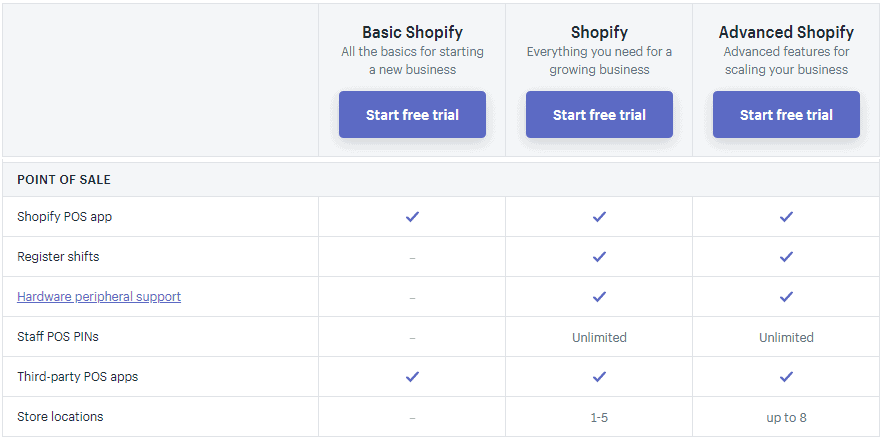Click Shopify plan's Shopify POS app checkmark
The image size is (886, 444).
pyautogui.click(x=599, y=216)
